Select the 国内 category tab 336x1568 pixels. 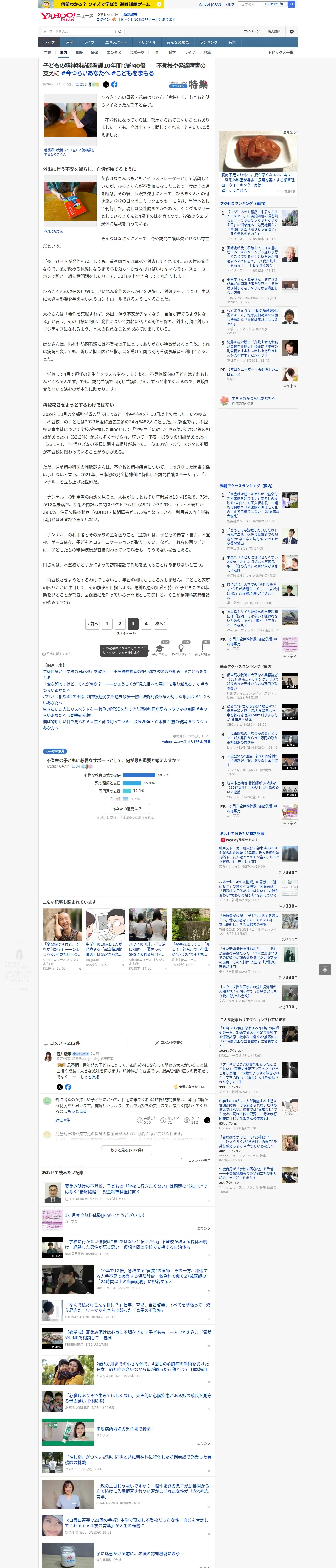[63, 52]
